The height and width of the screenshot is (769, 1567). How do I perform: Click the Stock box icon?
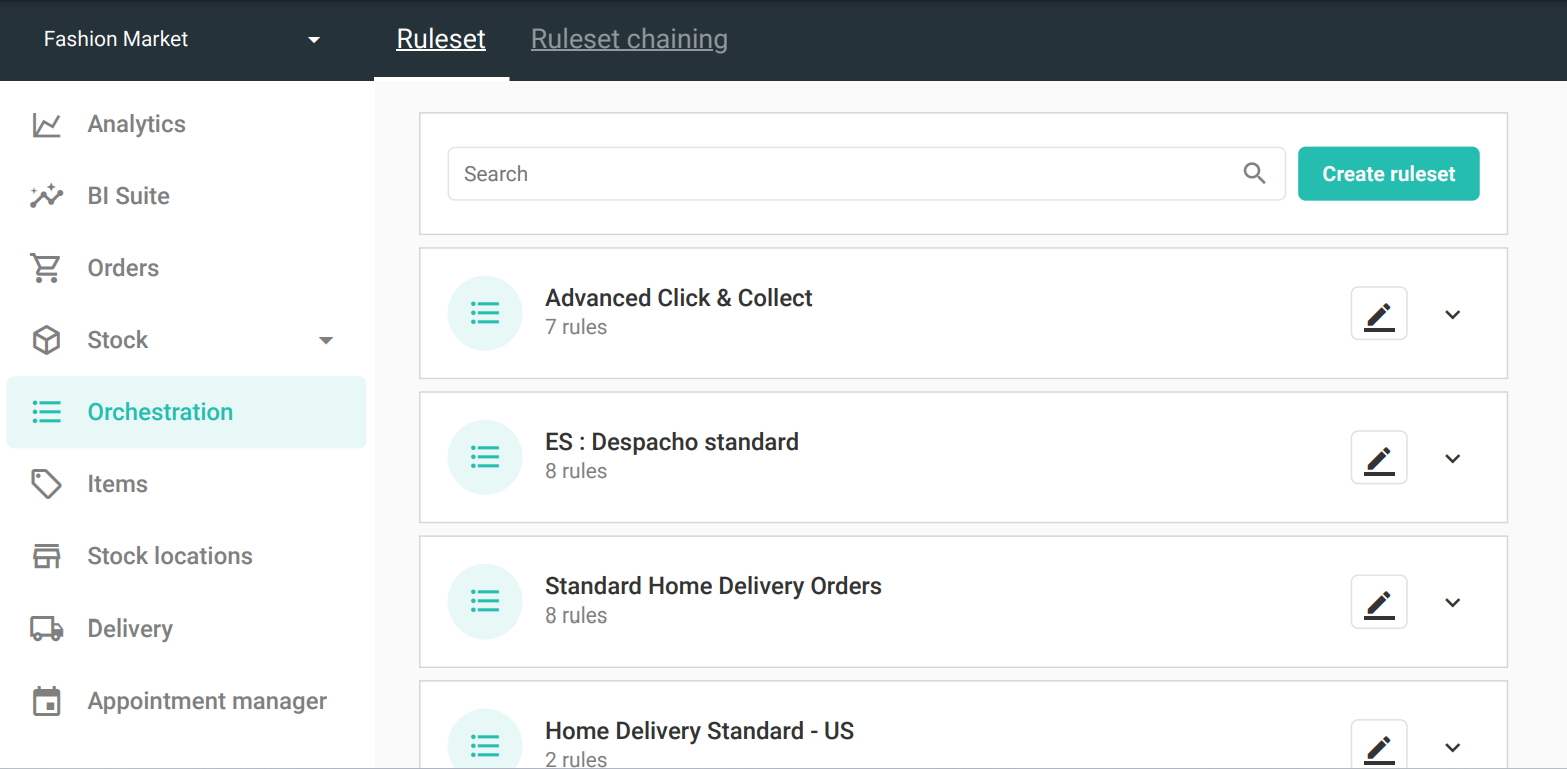tap(46, 340)
